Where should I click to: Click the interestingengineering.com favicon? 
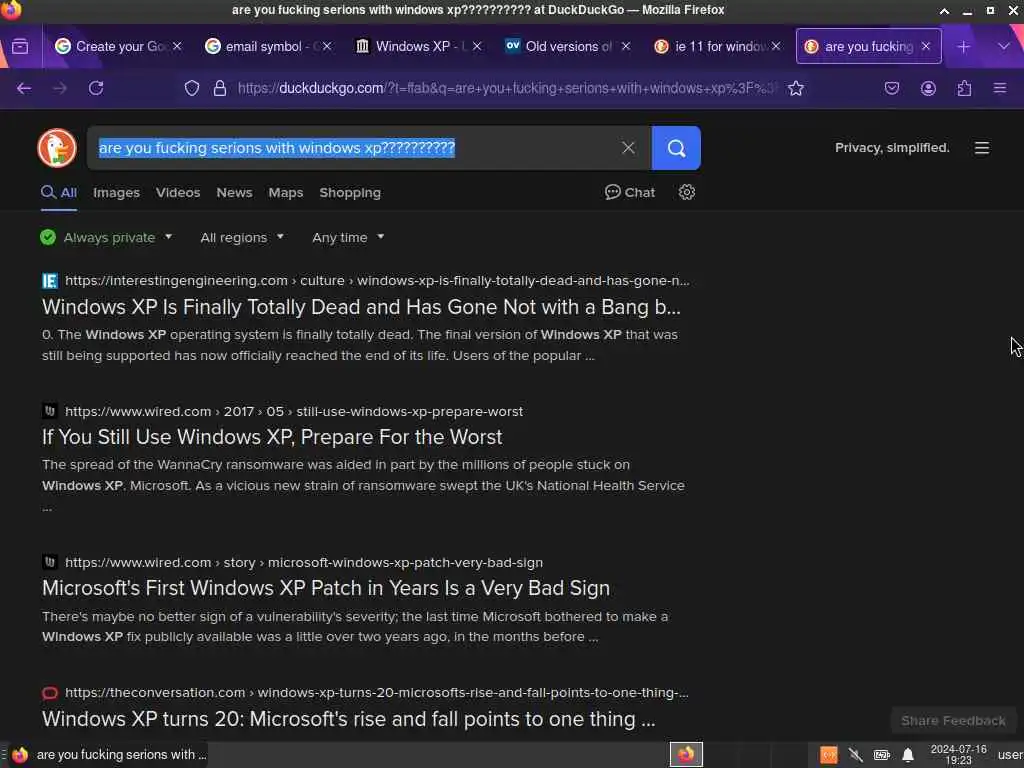coord(50,281)
